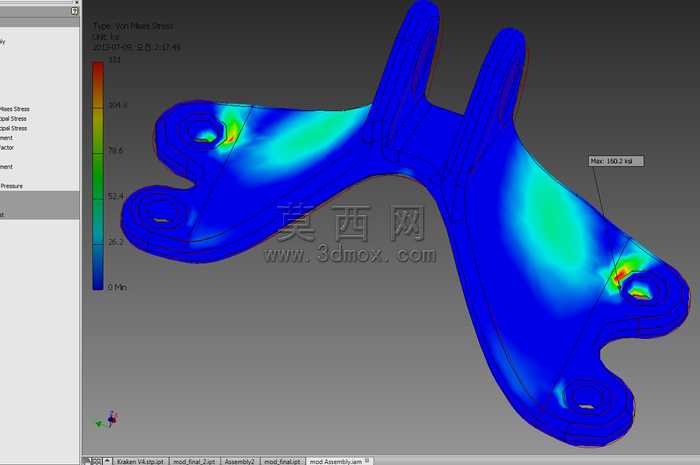The width and height of the screenshot is (700, 465).
Task: Open the browser panel help question-mark icon
Action: coord(75,12)
